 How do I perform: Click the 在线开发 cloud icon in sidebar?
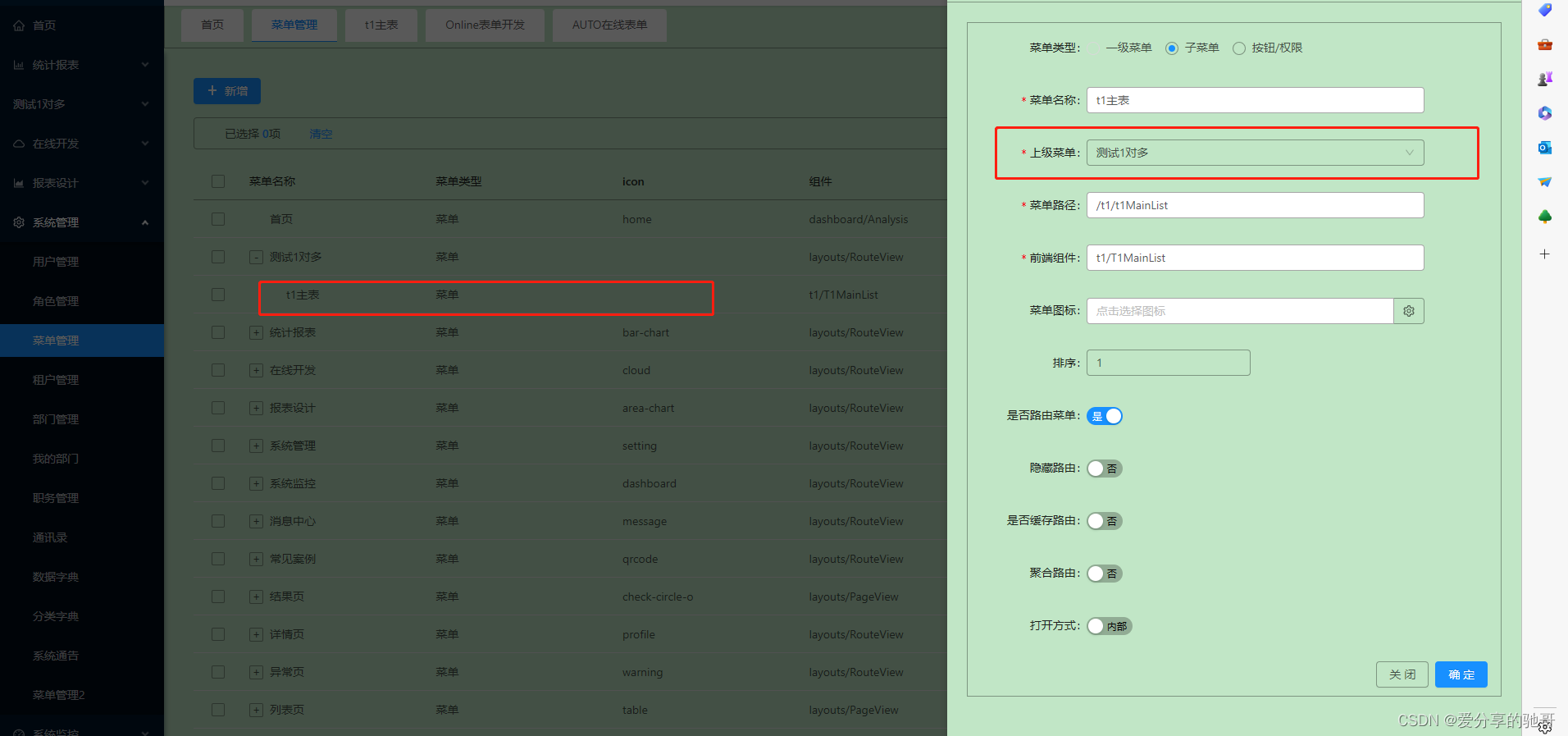pyautogui.click(x=19, y=144)
